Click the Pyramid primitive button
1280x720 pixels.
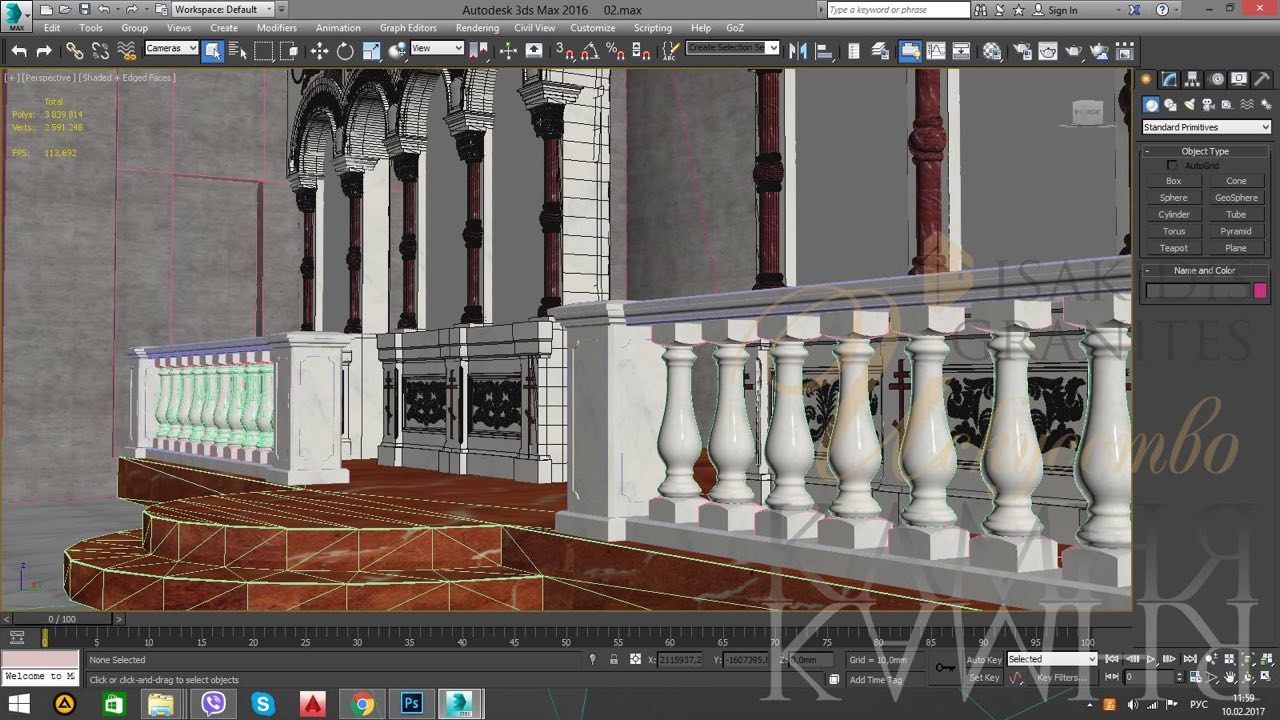(1236, 231)
